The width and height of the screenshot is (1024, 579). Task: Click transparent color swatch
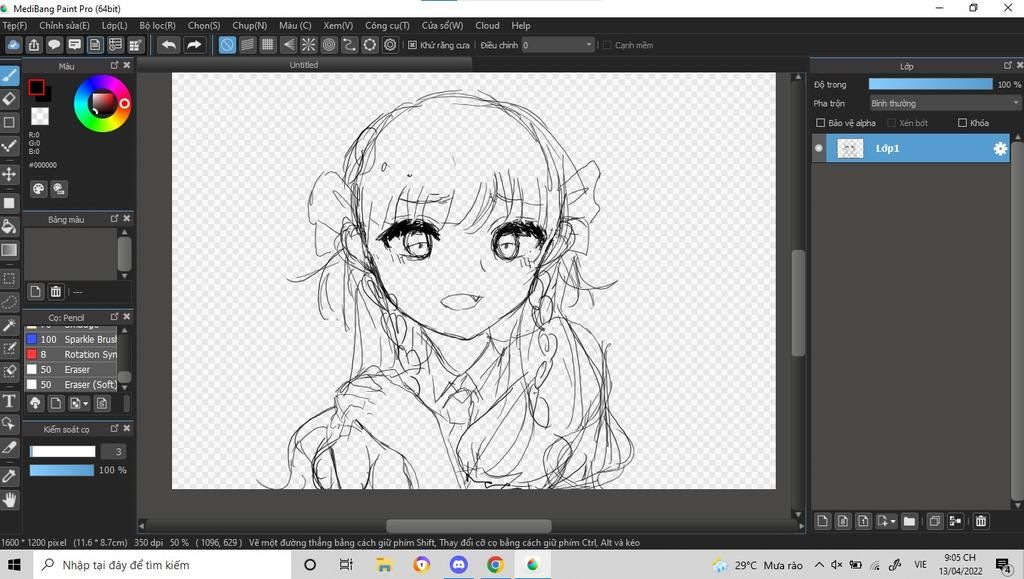point(40,116)
